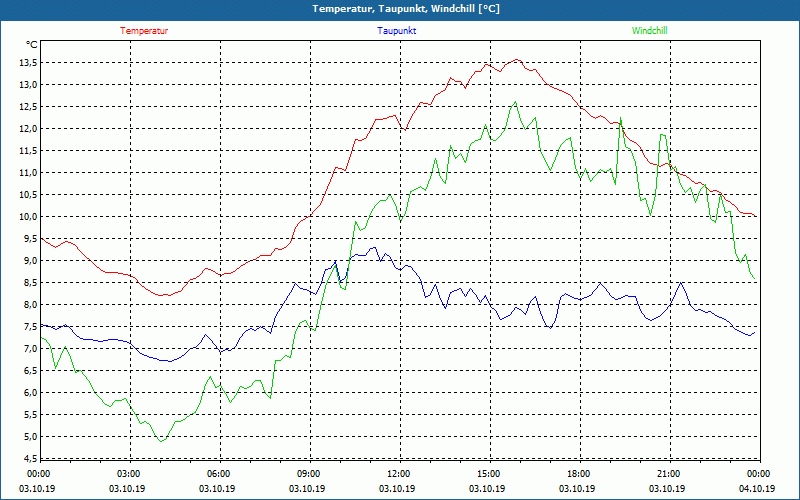Click the 03.10.19 date under 12:00
800x500 pixels.
click(397, 488)
